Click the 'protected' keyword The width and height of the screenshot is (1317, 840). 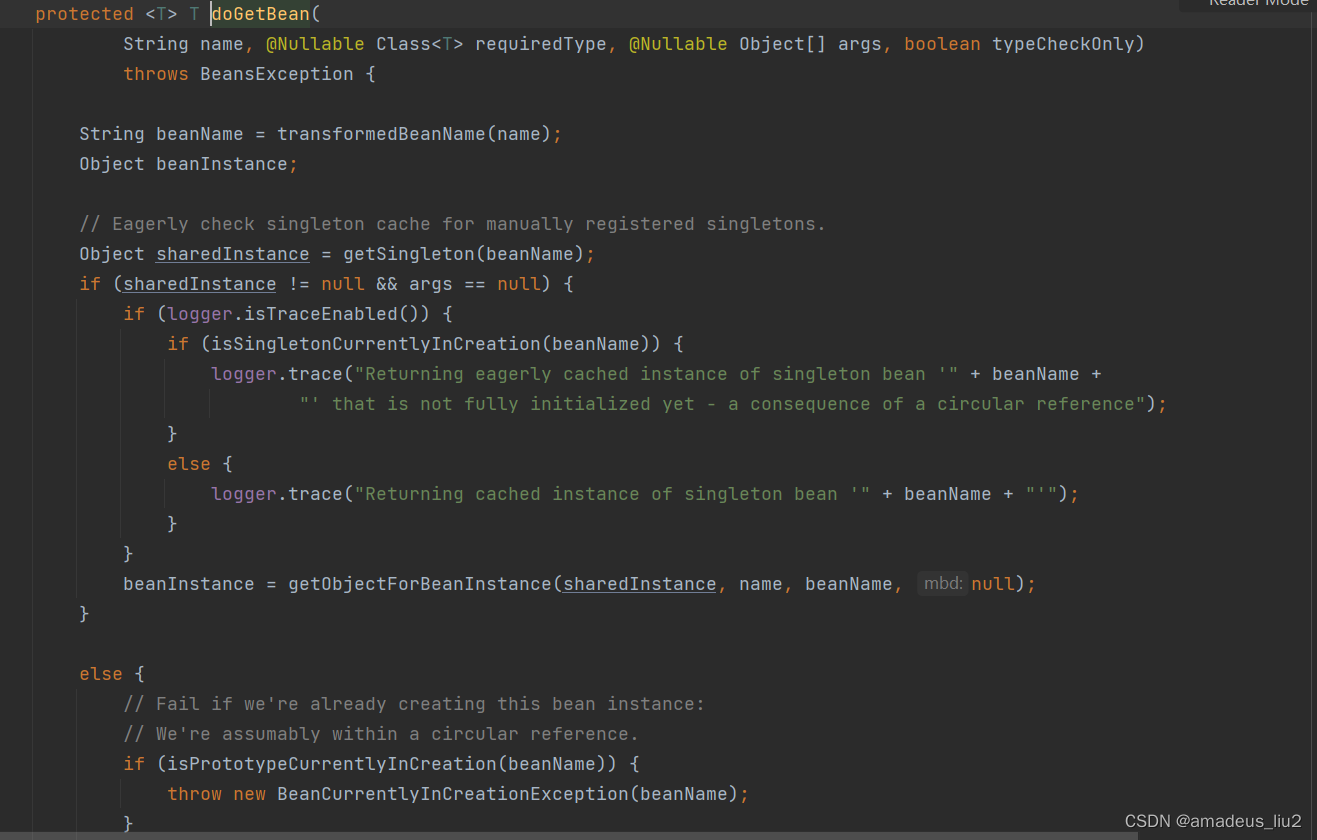point(85,14)
